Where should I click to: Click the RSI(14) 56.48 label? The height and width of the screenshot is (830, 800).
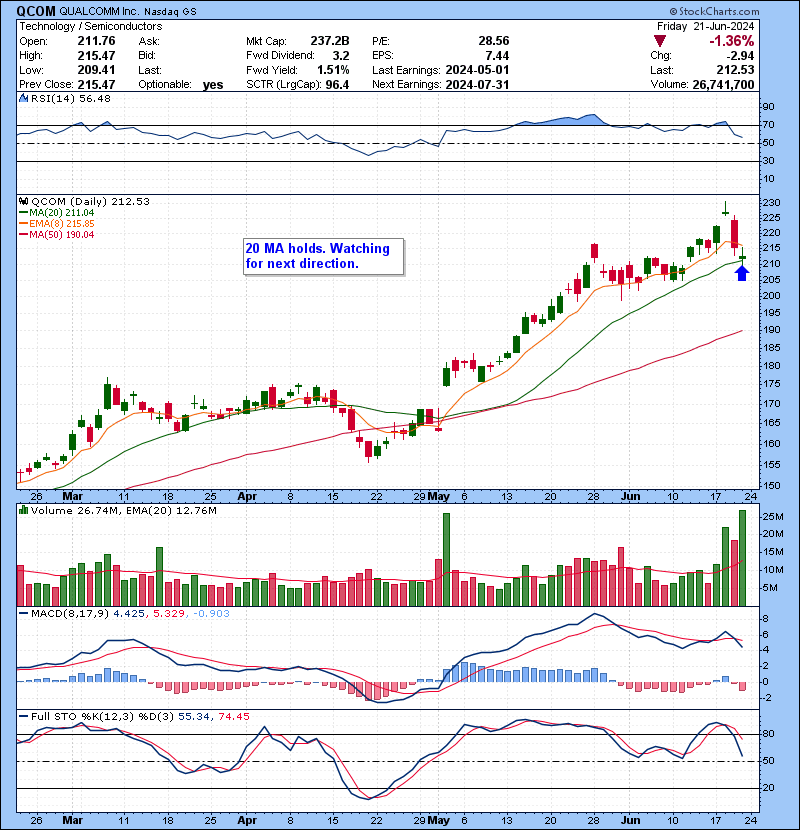pos(71,98)
